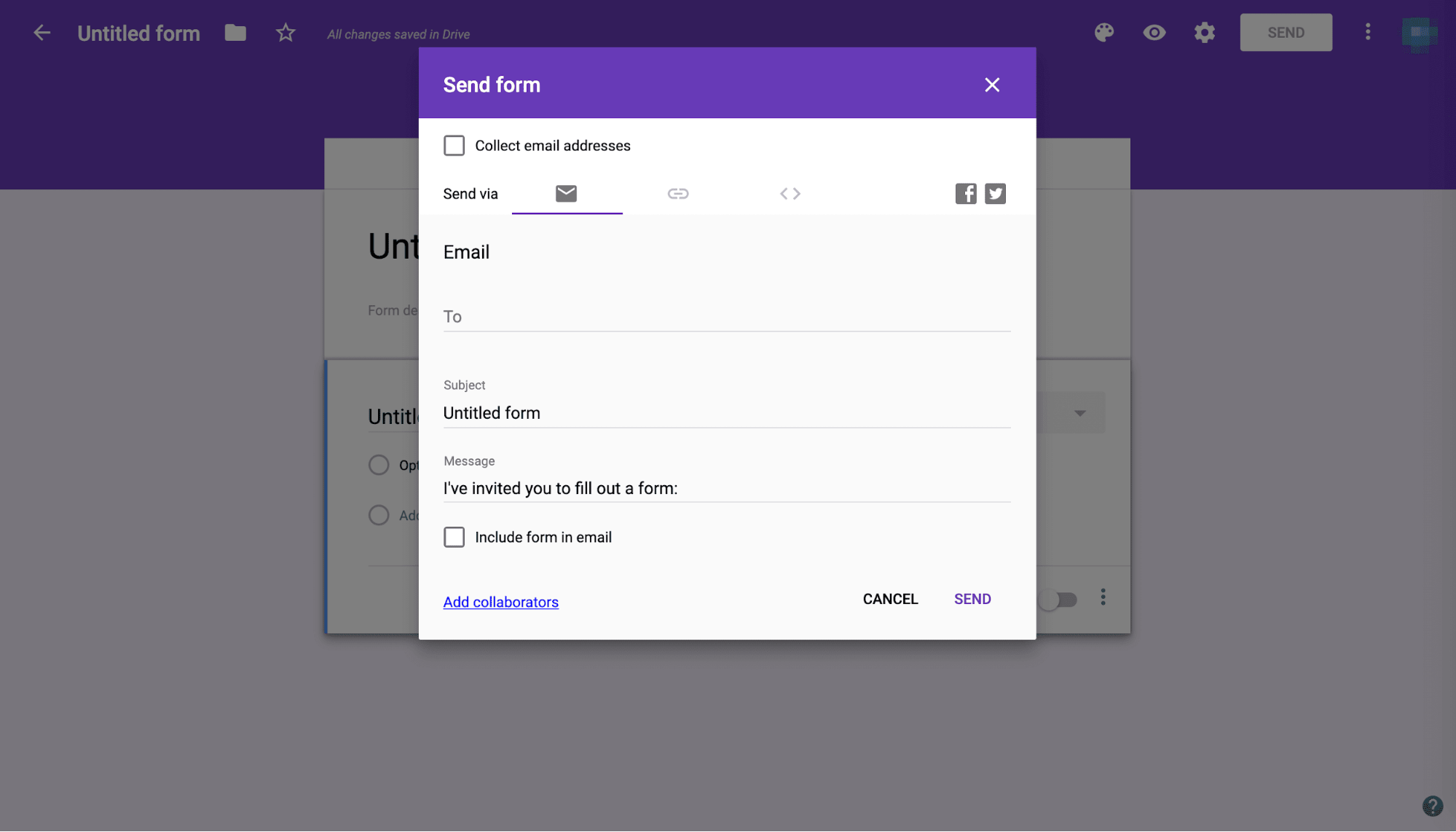1456x832 pixels.
Task: Click the Message text field
Action: click(726, 488)
